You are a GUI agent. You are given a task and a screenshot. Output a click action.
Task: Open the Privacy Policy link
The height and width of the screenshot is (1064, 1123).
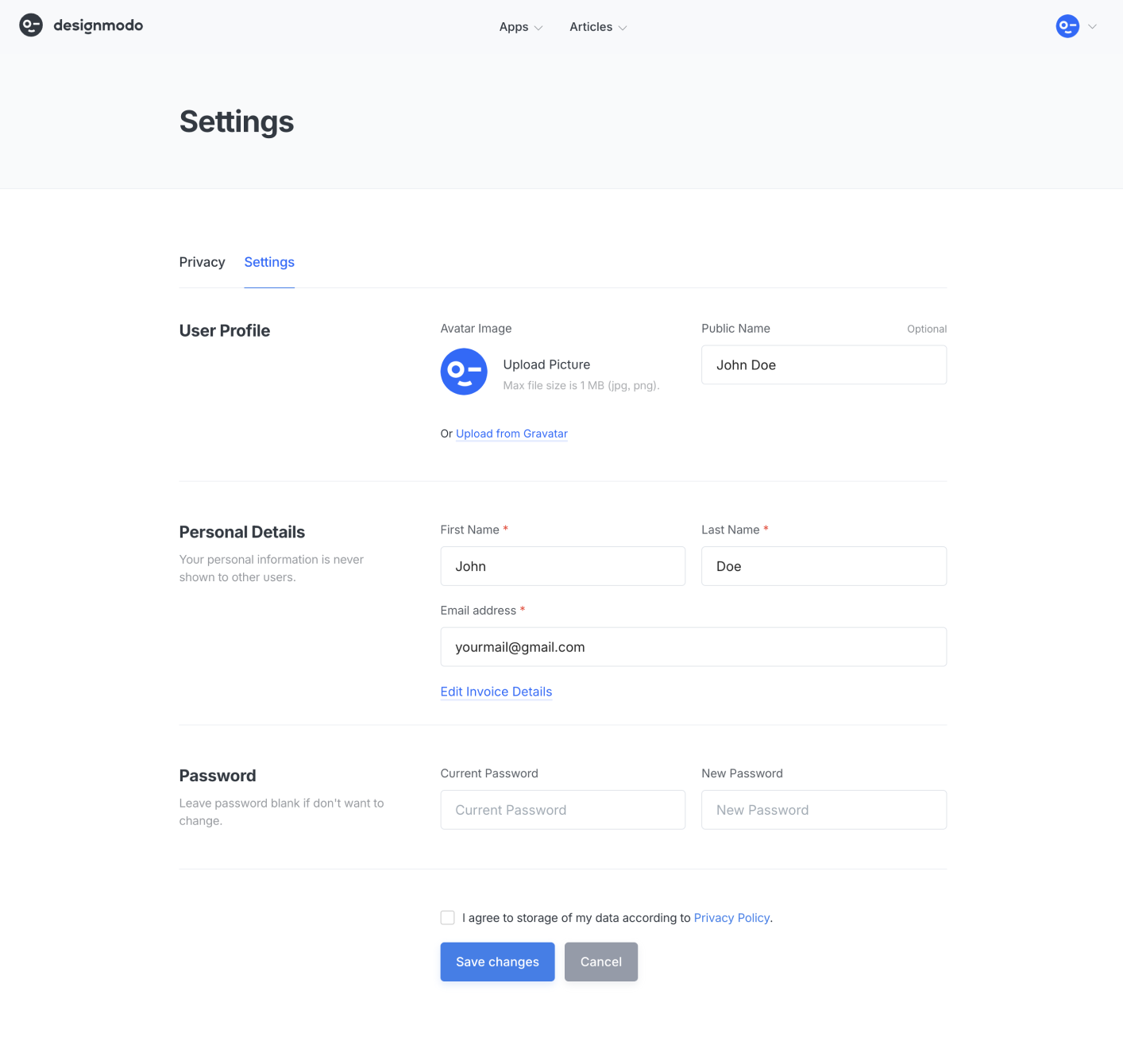point(731,918)
